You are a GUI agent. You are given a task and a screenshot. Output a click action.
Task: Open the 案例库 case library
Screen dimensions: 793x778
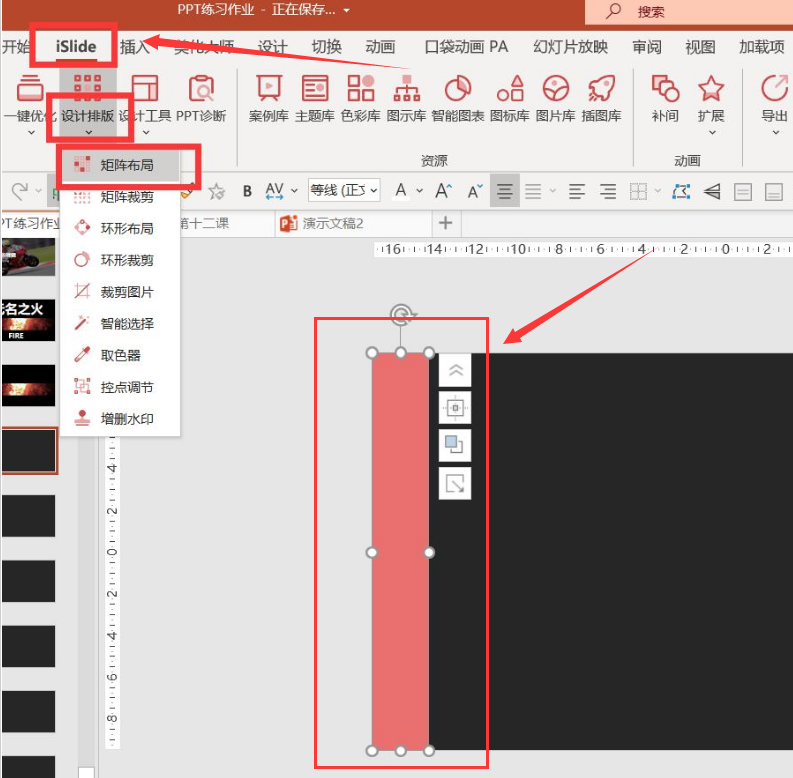(x=269, y=99)
